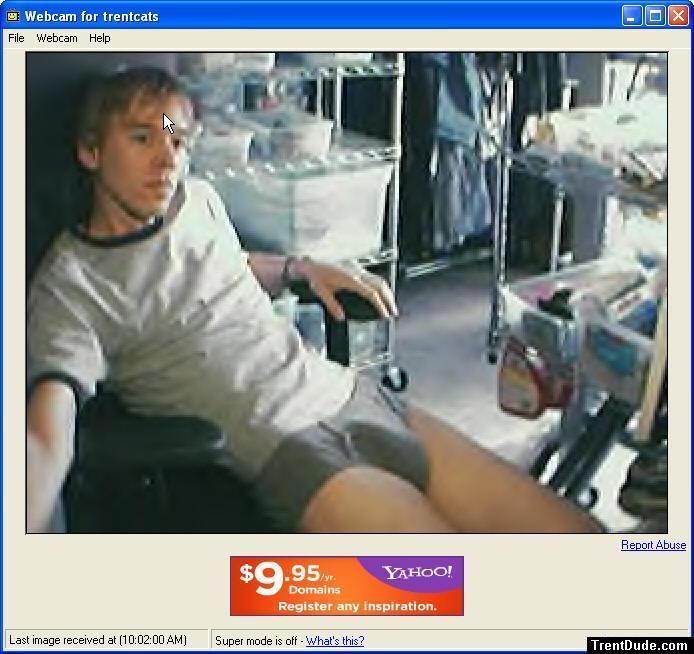694x654 pixels.
Task: Click the Yahoo! logo in the ad banner
Action: [417, 573]
